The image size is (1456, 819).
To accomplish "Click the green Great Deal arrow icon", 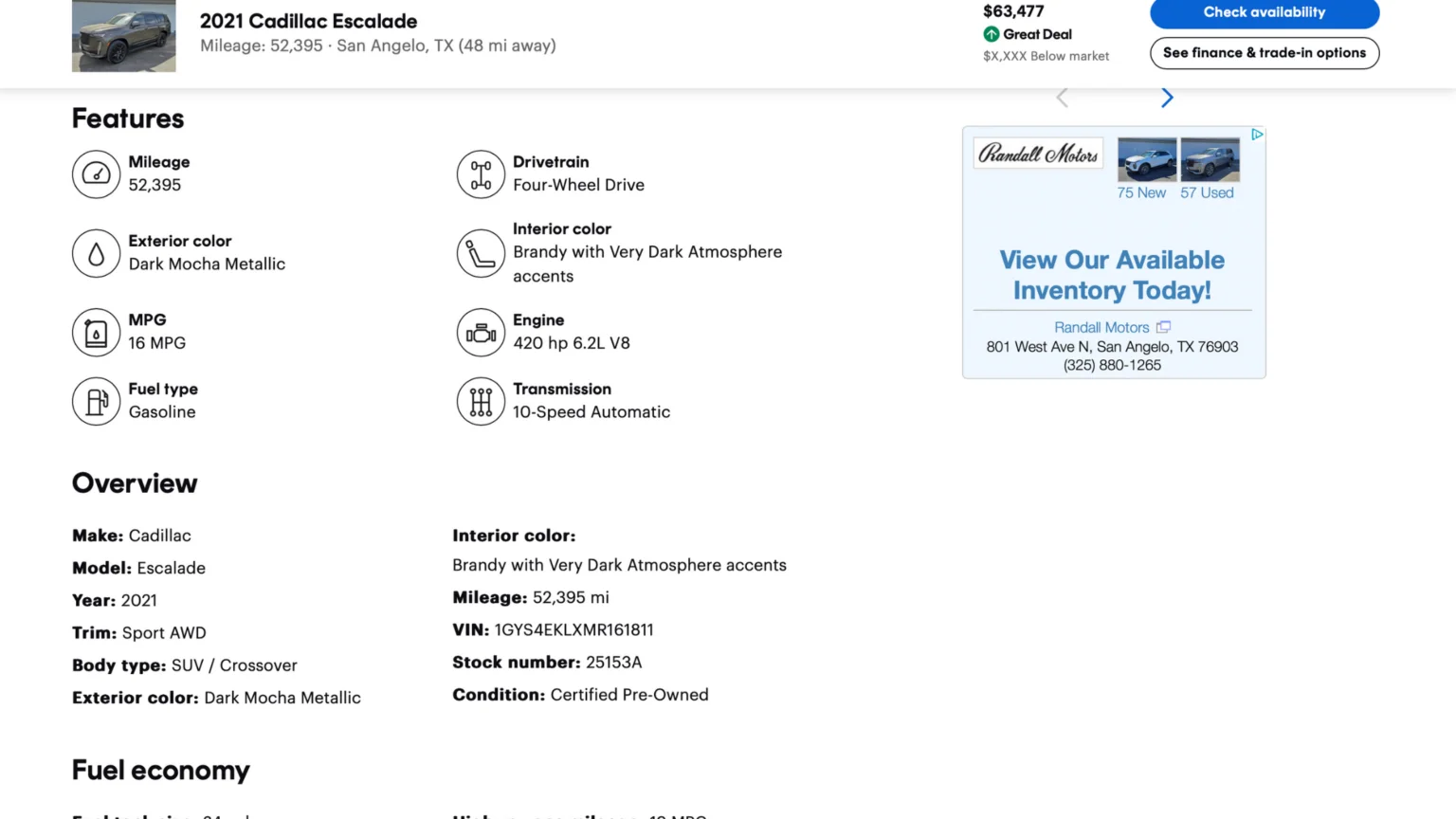I will point(992,34).
